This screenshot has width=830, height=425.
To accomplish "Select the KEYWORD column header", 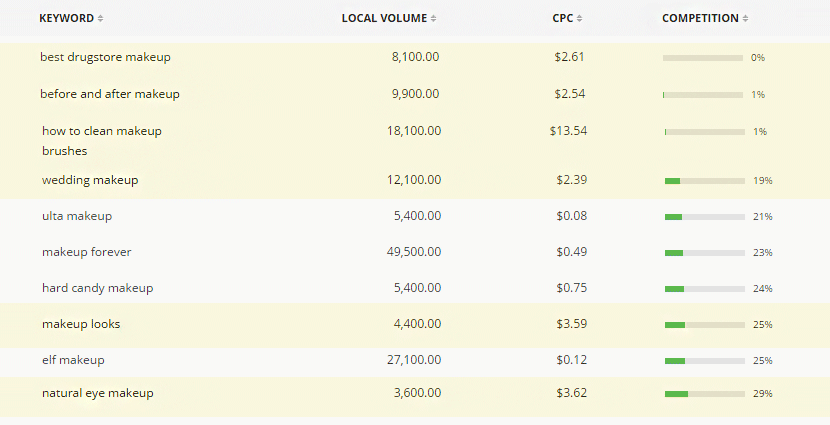I will (x=67, y=19).
